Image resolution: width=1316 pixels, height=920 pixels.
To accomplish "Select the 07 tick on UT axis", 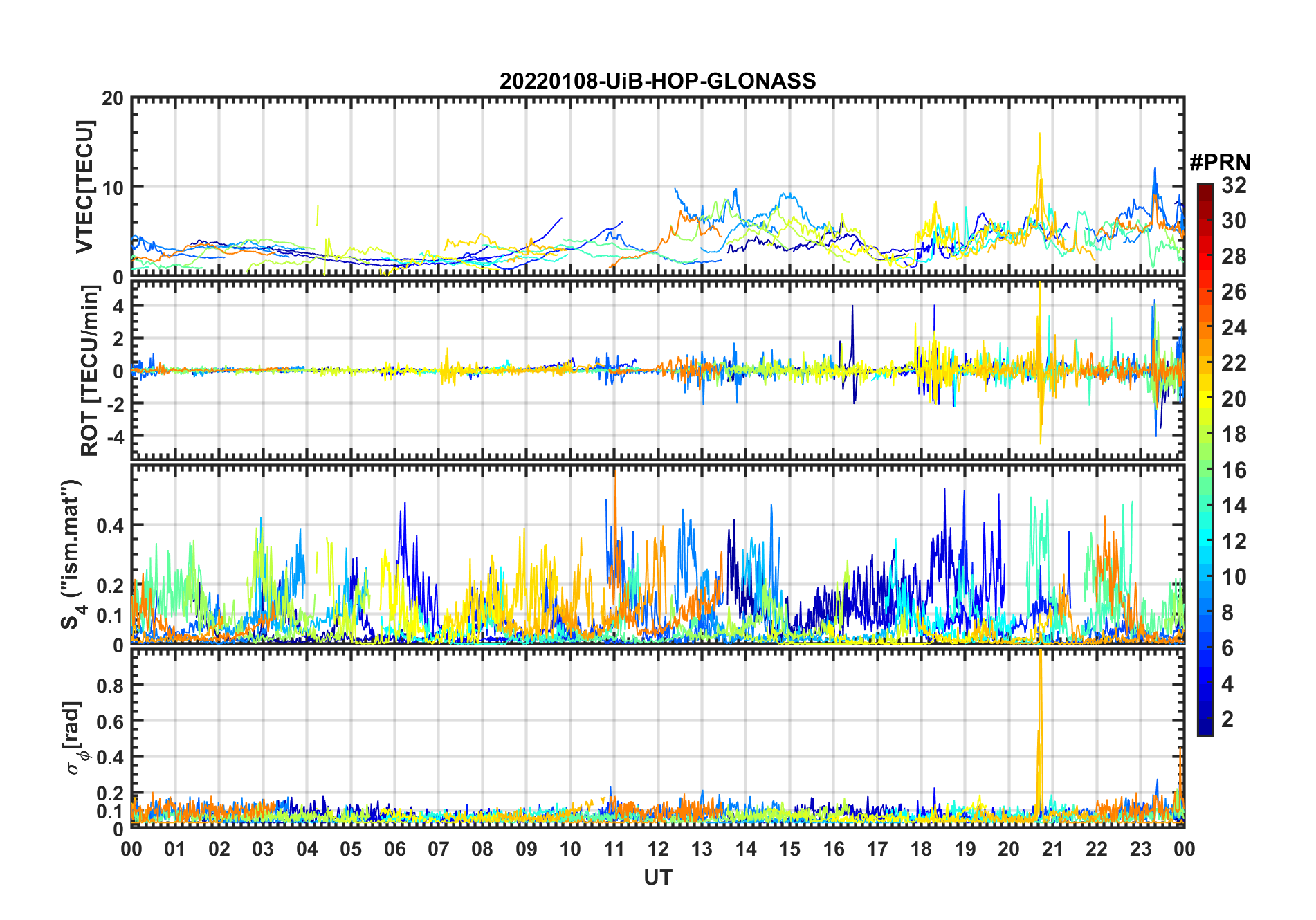I will click(439, 849).
